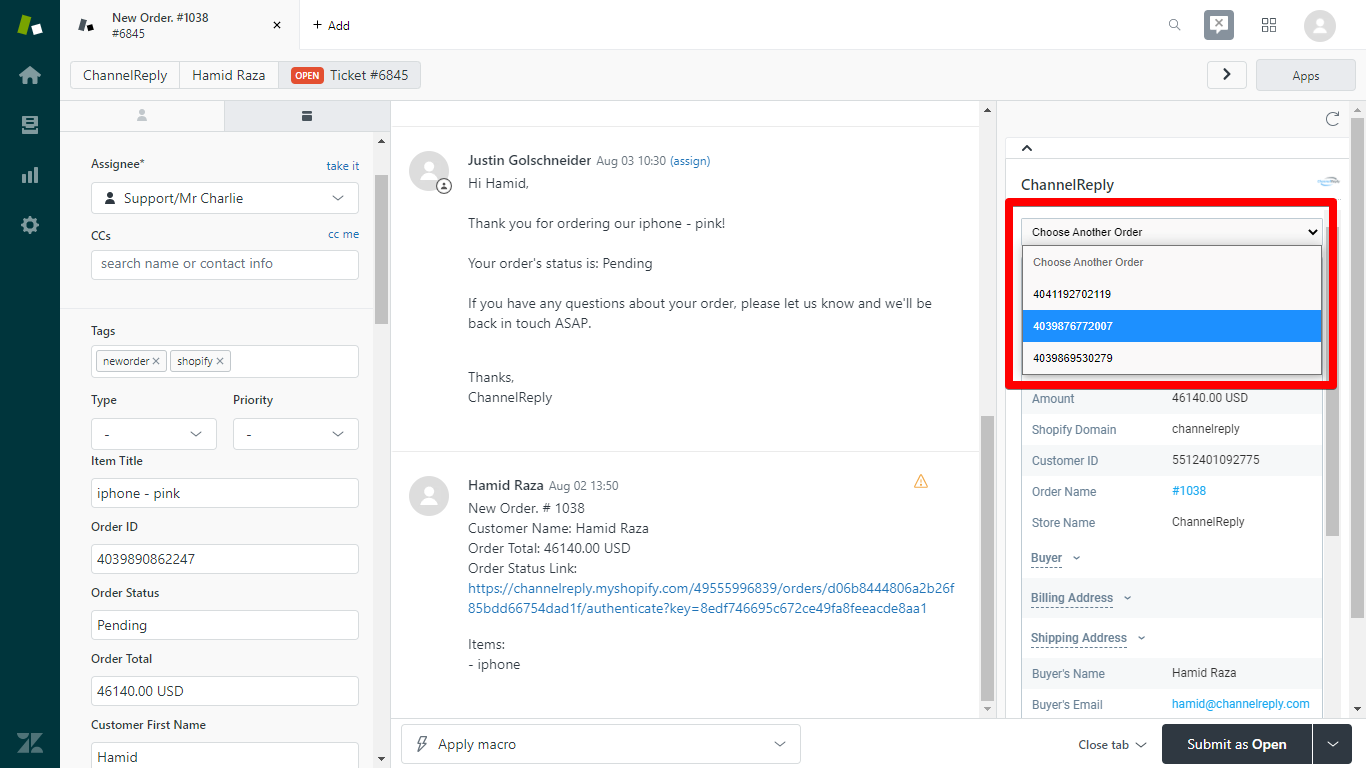The height and width of the screenshot is (768, 1366).
Task: Open the Priority dropdown
Action: point(296,434)
